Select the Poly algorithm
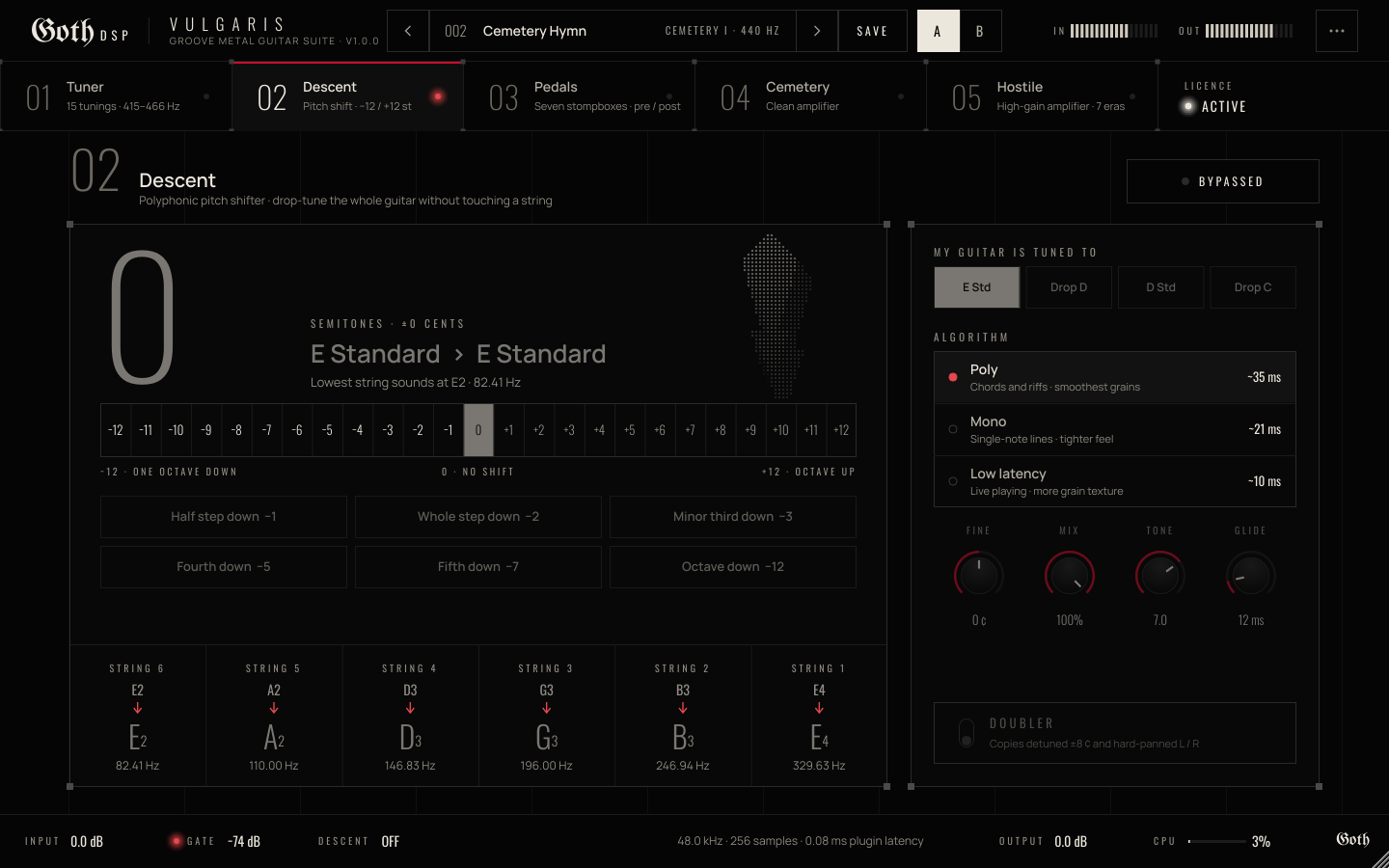Viewport: 1389px width, 868px height. [x=1115, y=377]
